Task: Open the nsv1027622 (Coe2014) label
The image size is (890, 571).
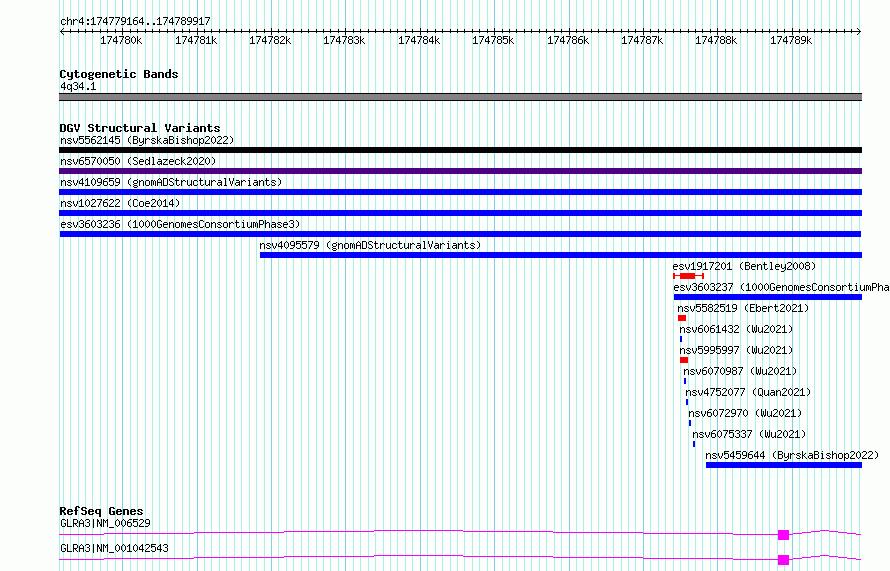Action: point(120,203)
